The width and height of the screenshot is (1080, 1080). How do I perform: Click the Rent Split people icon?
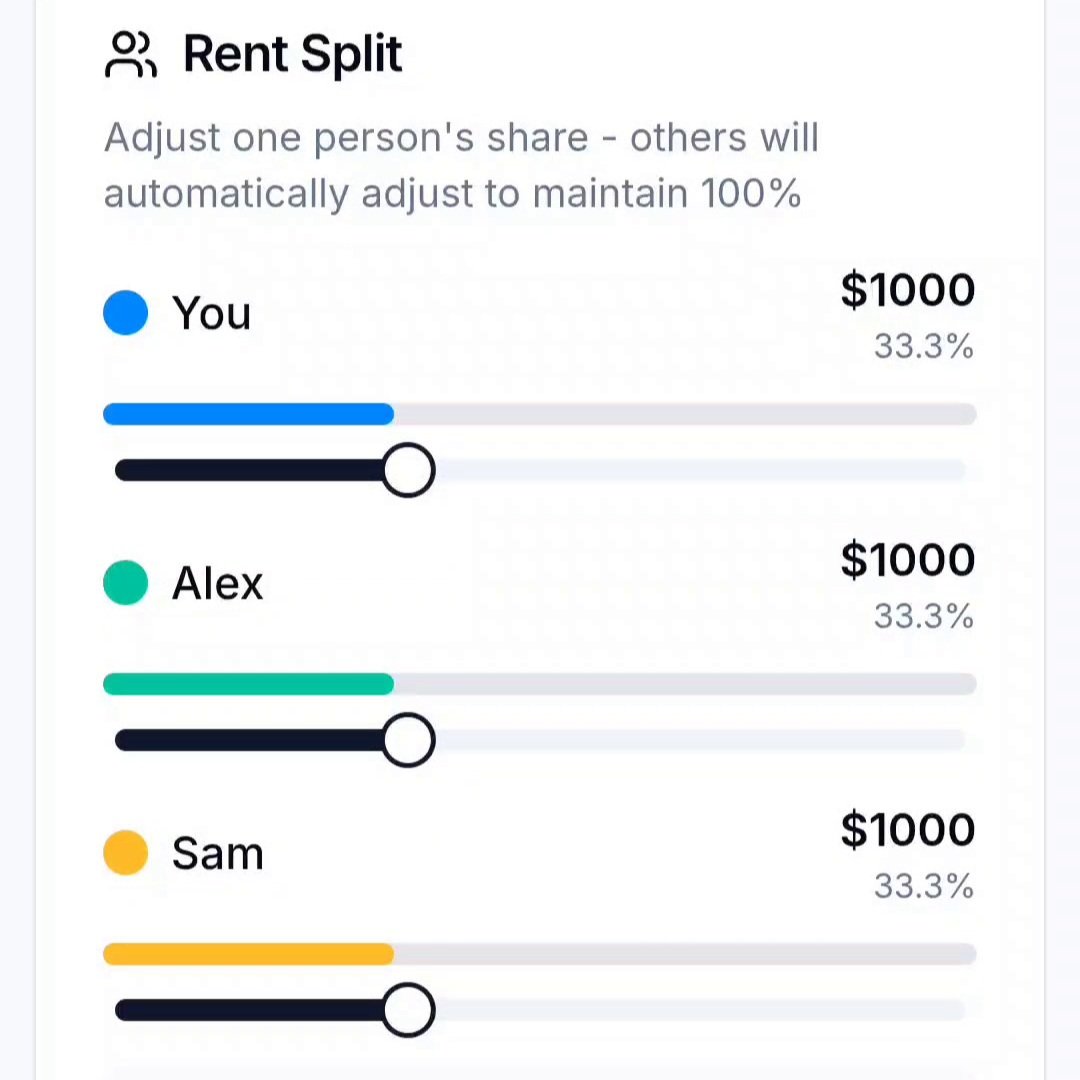(131, 54)
